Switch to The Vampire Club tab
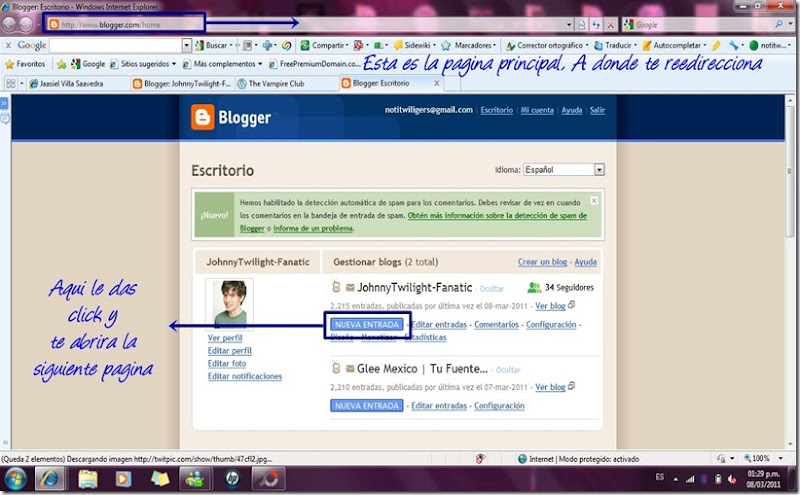800x495 pixels. click(x=286, y=83)
